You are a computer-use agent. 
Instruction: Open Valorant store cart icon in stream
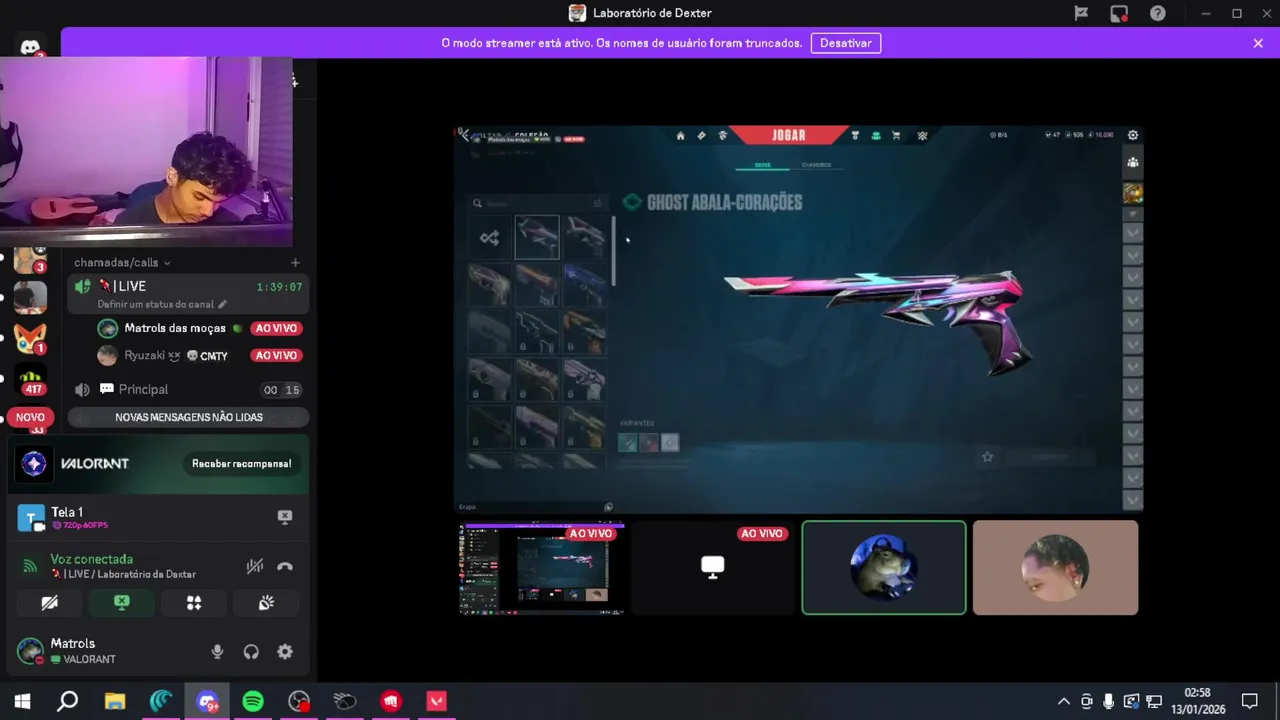(896, 136)
